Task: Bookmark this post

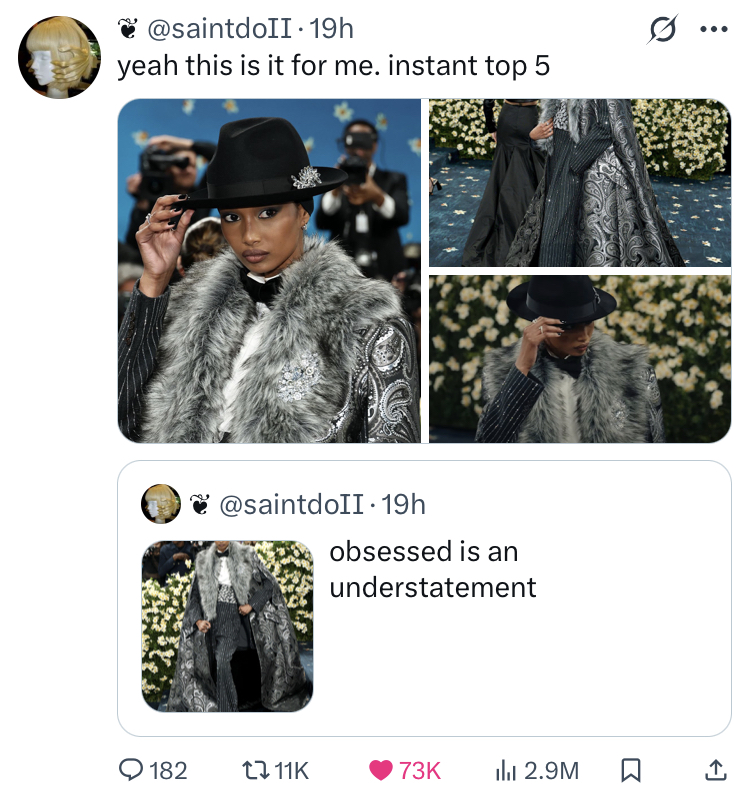Action: click(630, 769)
